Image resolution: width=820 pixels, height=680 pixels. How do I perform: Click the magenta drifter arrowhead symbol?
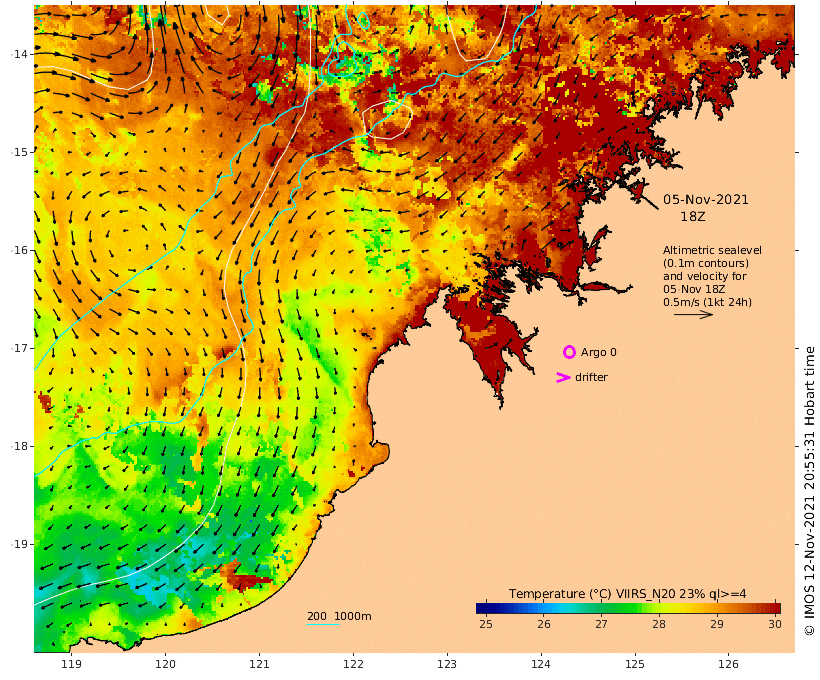[x=563, y=377]
